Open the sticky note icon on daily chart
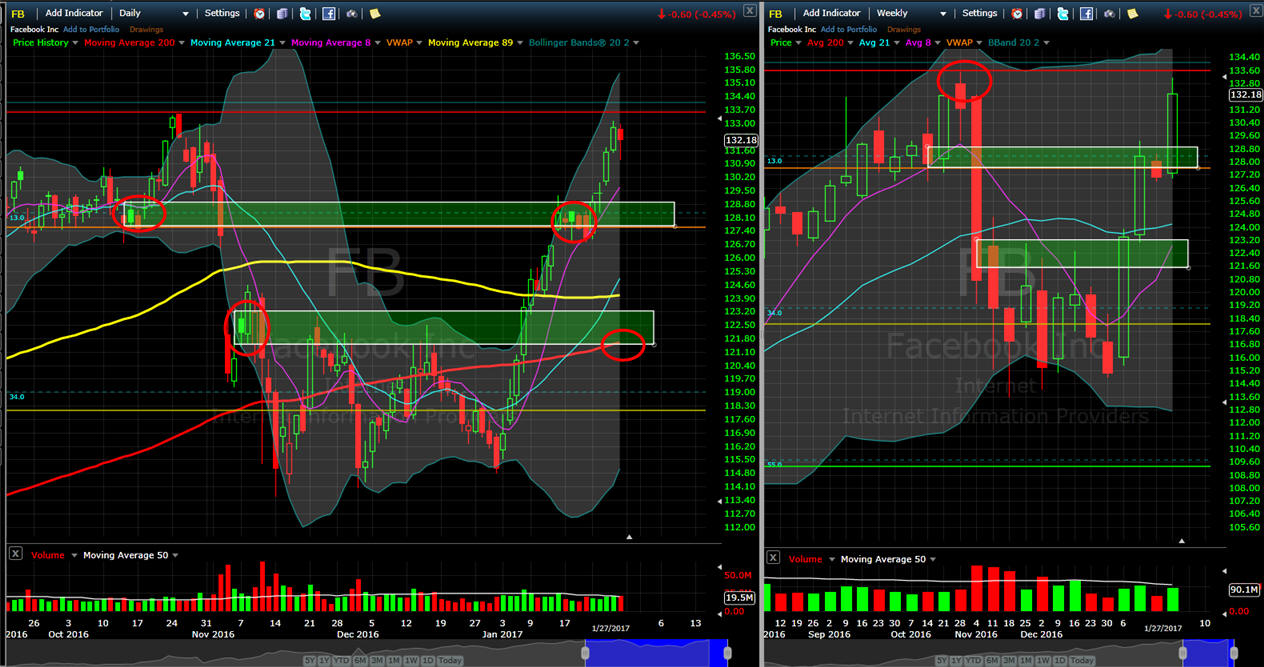The width and height of the screenshot is (1264, 667). [375, 14]
